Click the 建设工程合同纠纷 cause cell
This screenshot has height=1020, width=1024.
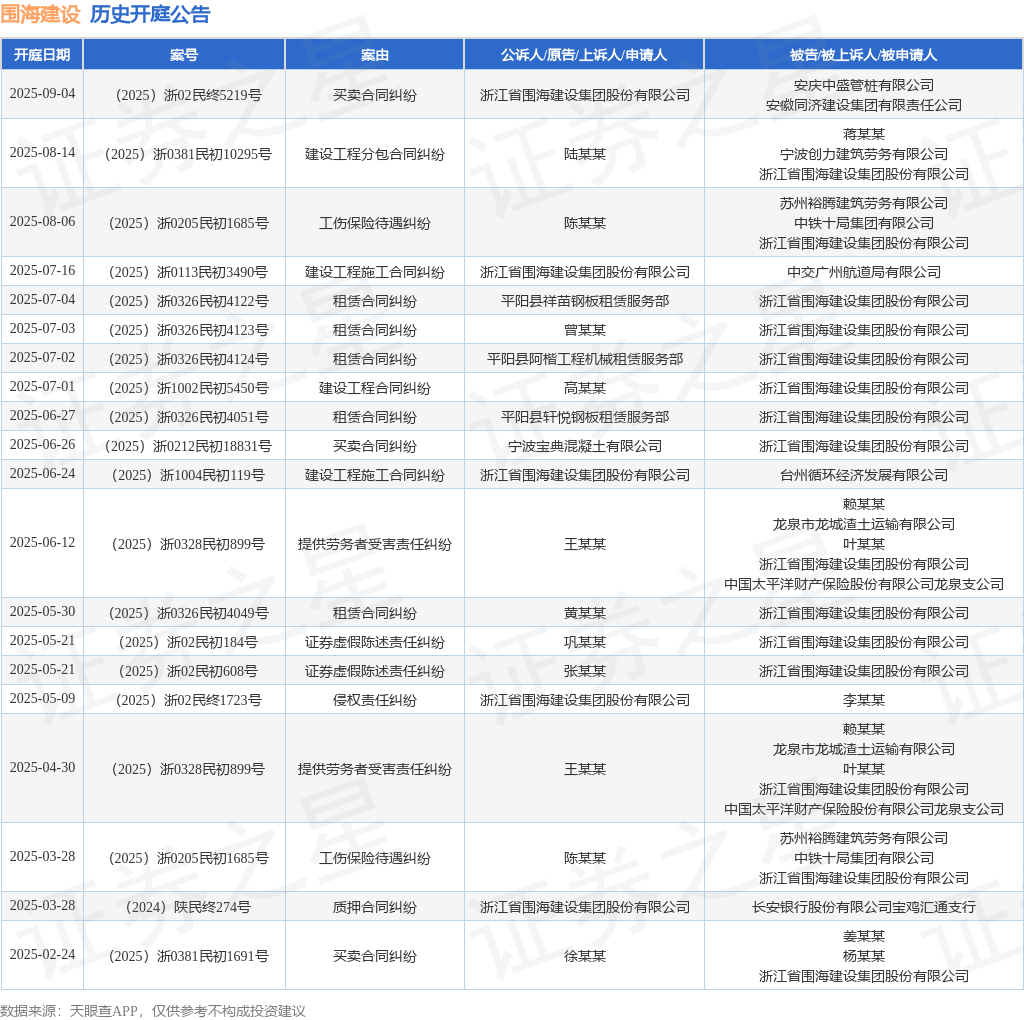[x=374, y=389]
